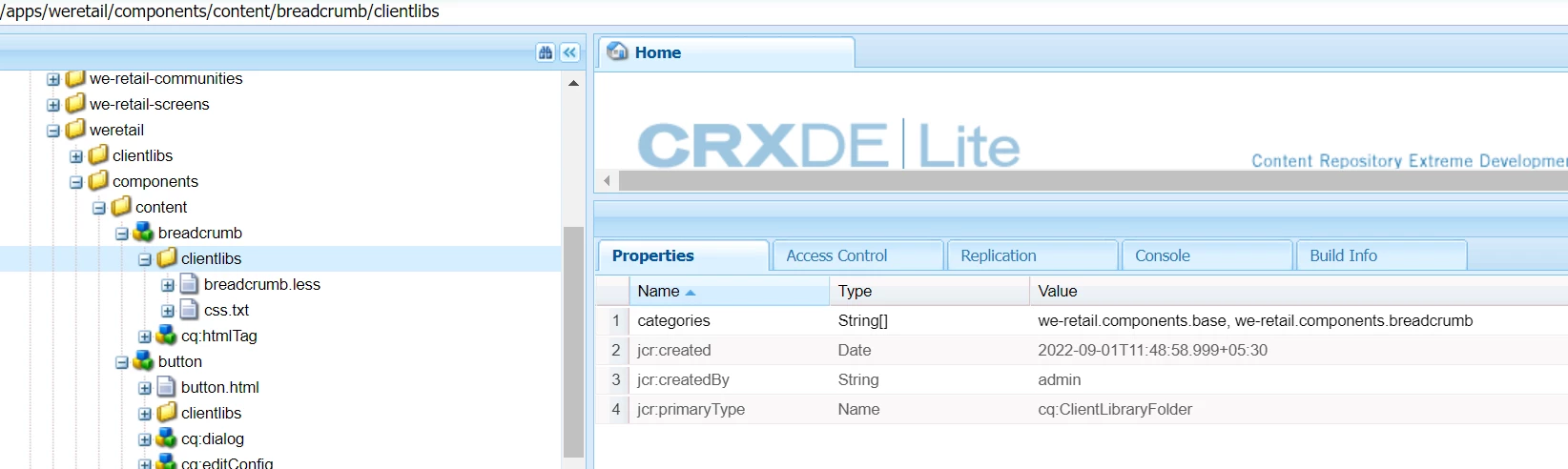This screenshot has height=469, width=1568.
Task: Open the Access Control tab
Action: [858, 255]
